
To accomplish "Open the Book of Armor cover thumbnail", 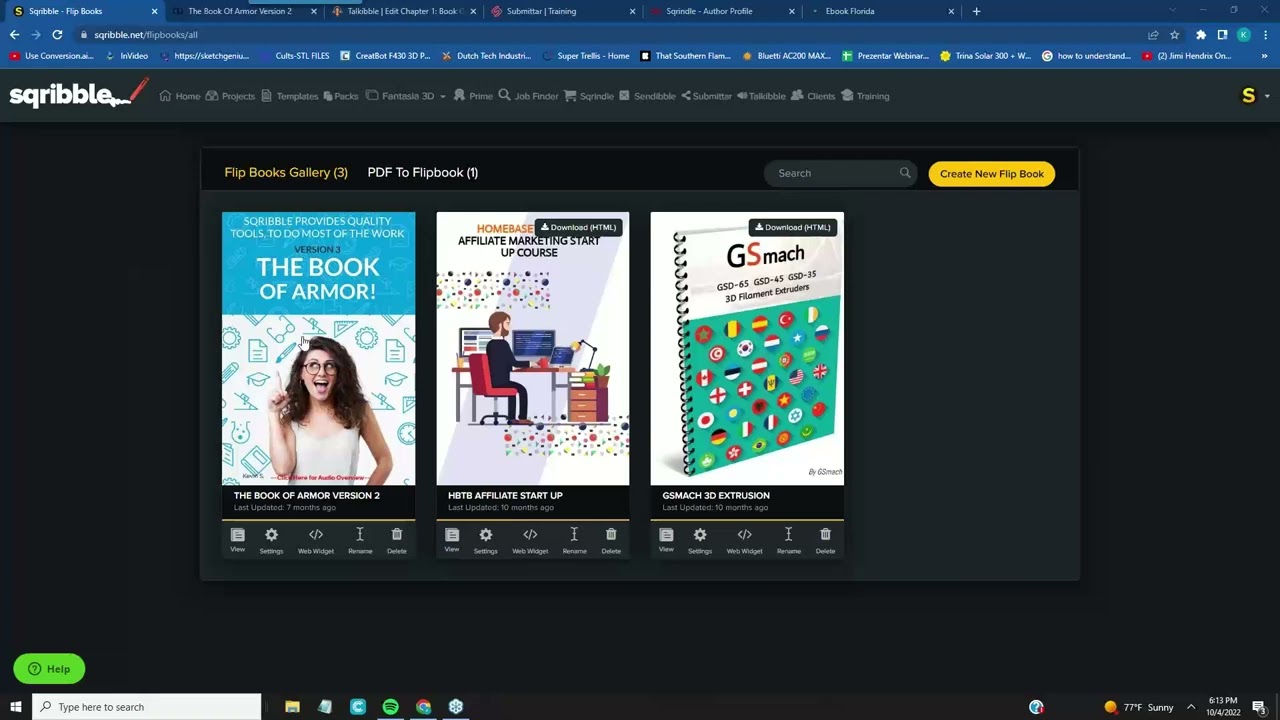I will coord(318,348).
